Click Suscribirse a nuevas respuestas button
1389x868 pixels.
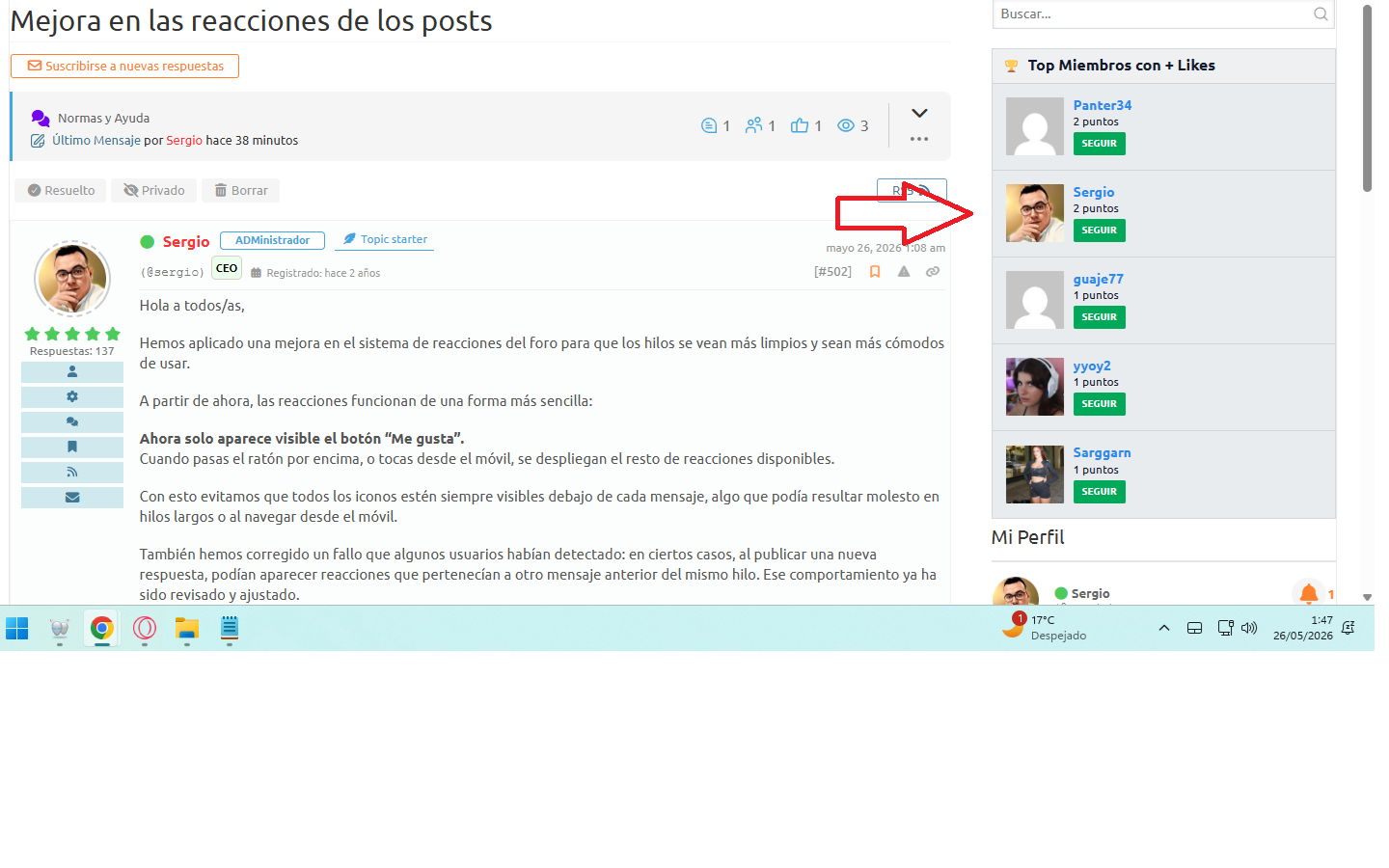[124, 66]
